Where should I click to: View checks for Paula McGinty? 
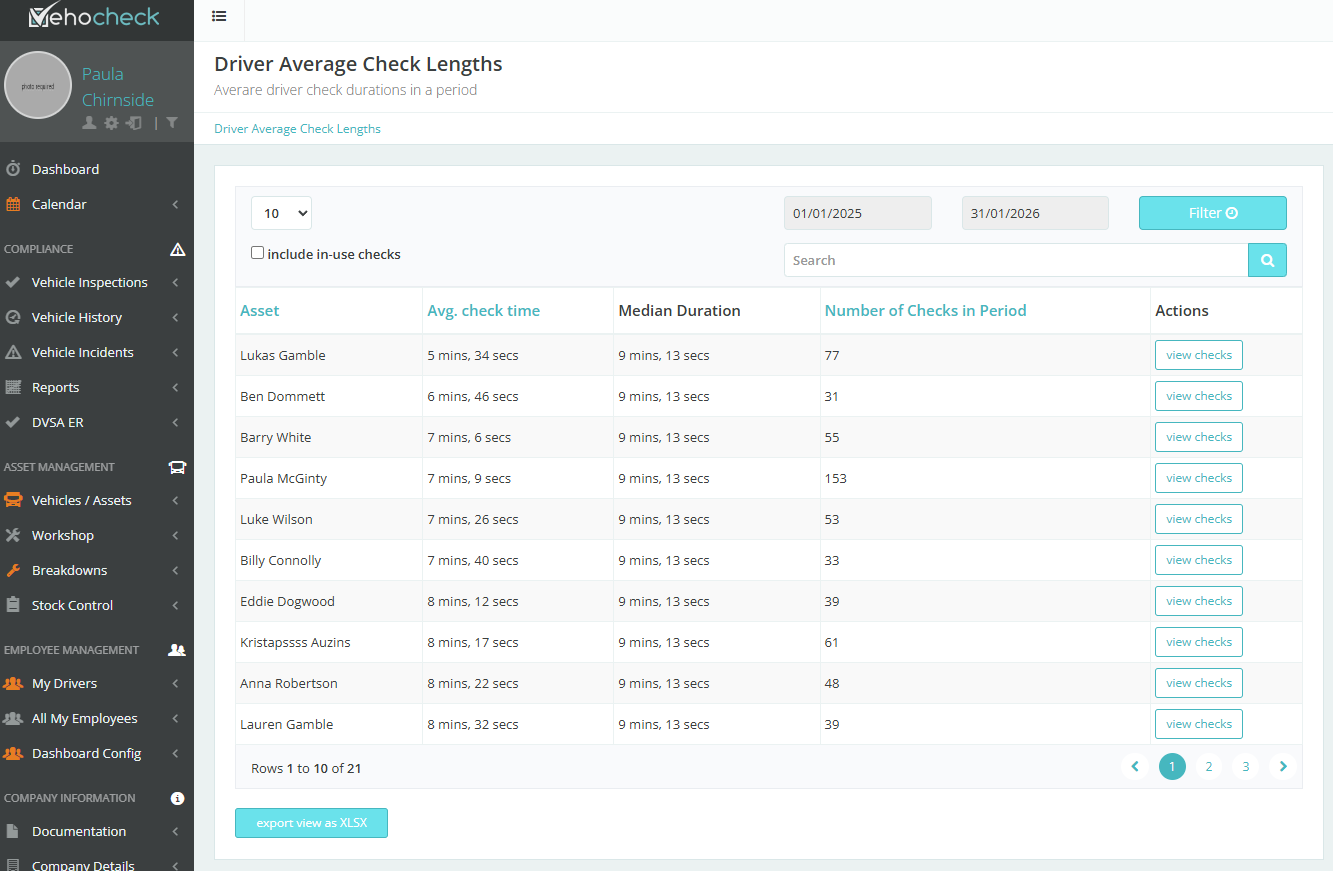(1199, 478)
